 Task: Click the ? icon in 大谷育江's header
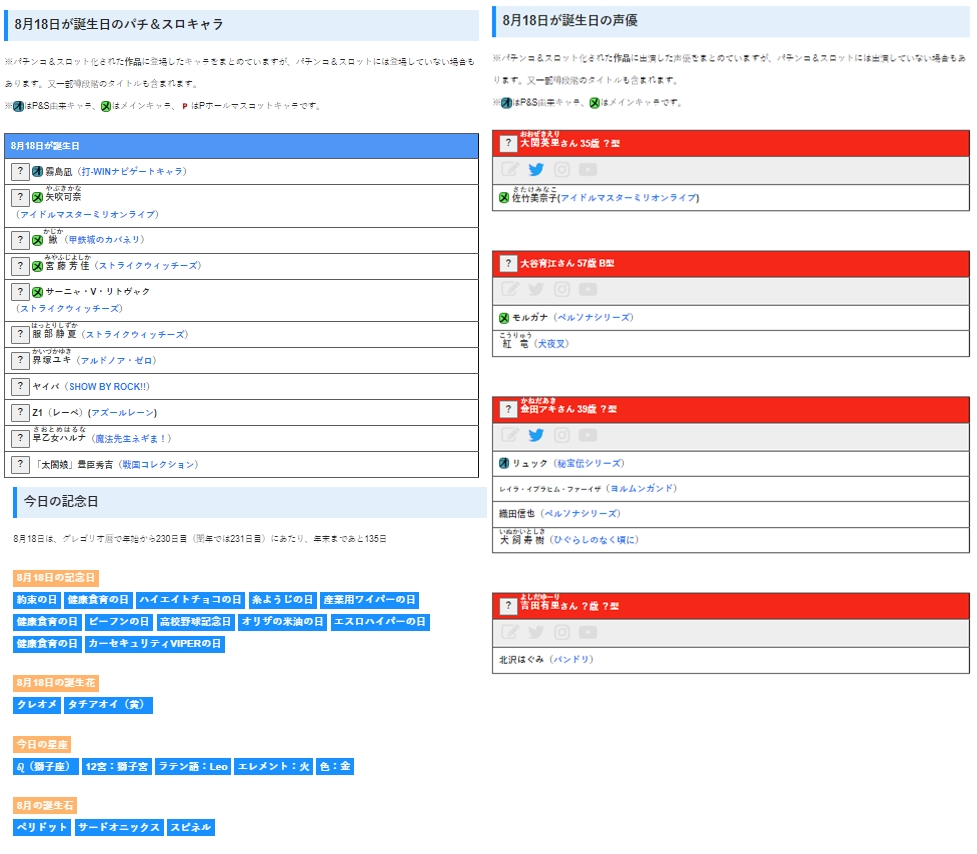508,263
